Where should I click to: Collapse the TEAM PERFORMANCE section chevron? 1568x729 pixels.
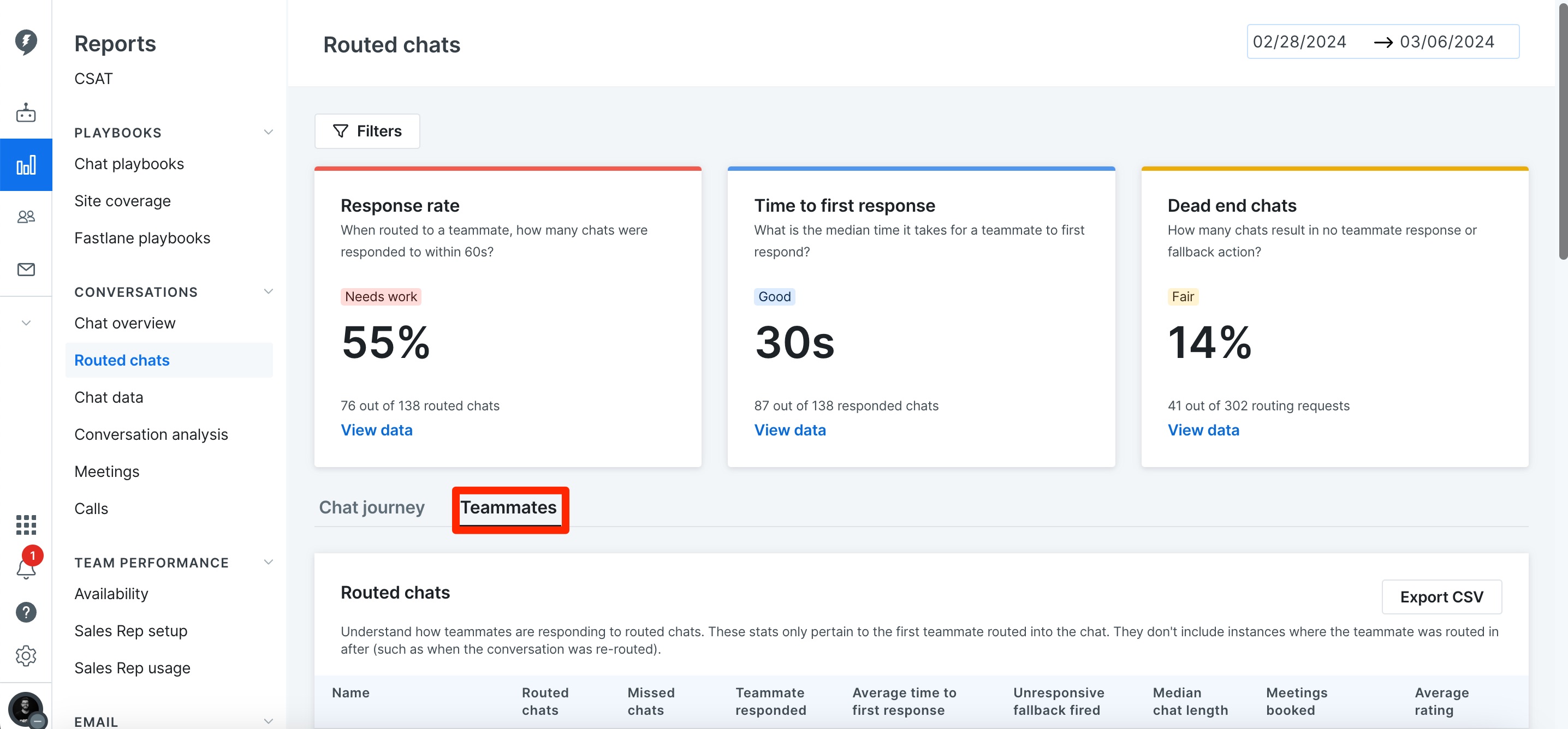pyautogui.click(x=269, y=561)
